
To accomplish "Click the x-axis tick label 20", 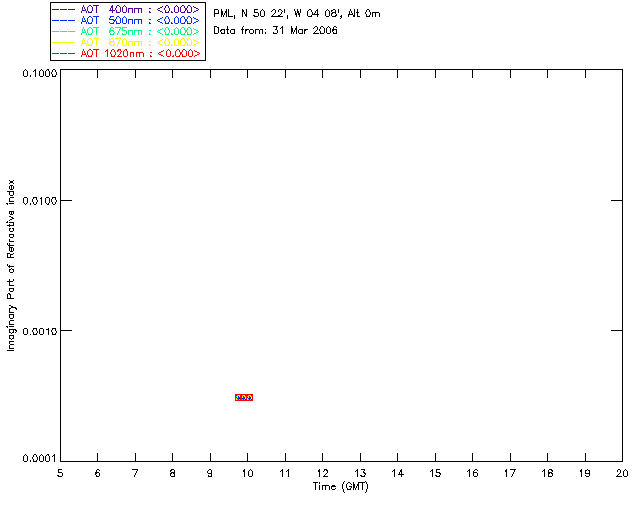I will click(622, 473).
